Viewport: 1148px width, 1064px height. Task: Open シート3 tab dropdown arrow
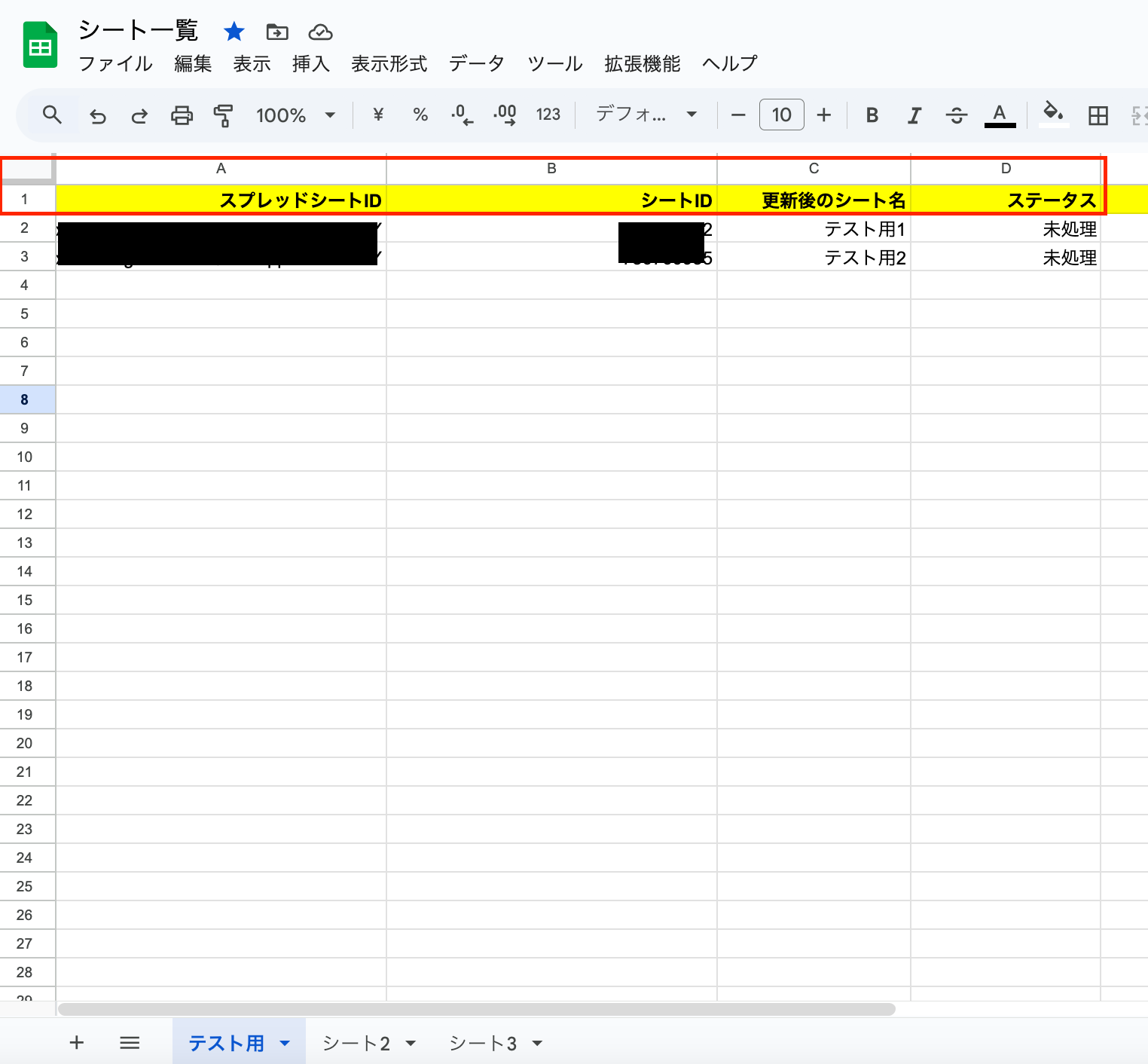[x=537, y=1044]
